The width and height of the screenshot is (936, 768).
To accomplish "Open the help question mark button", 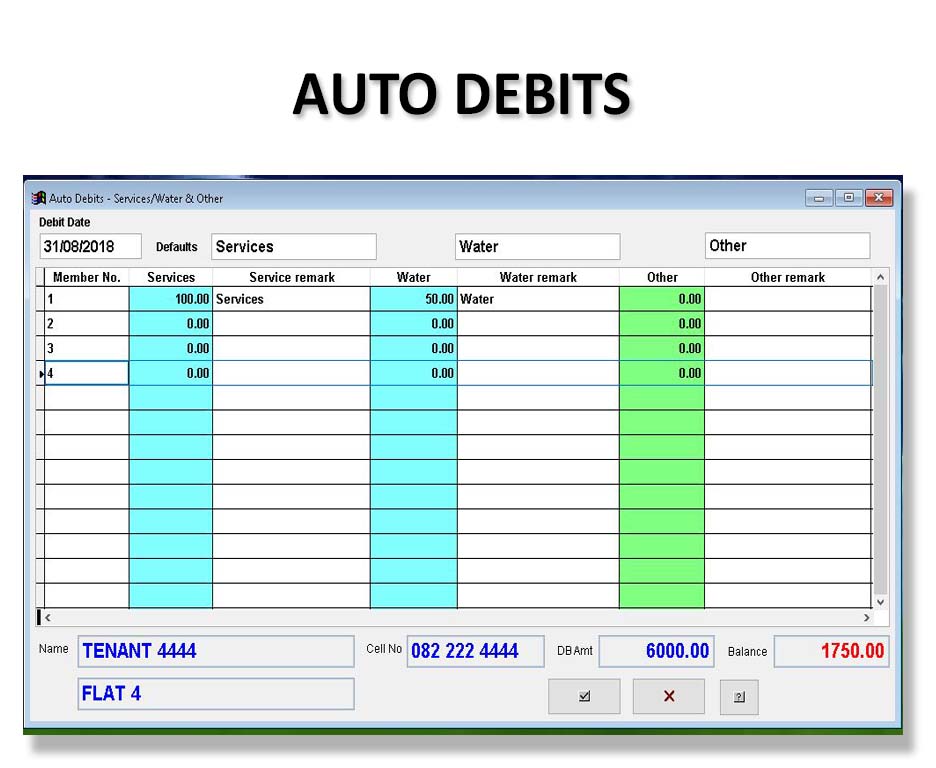I will point(739,697).
